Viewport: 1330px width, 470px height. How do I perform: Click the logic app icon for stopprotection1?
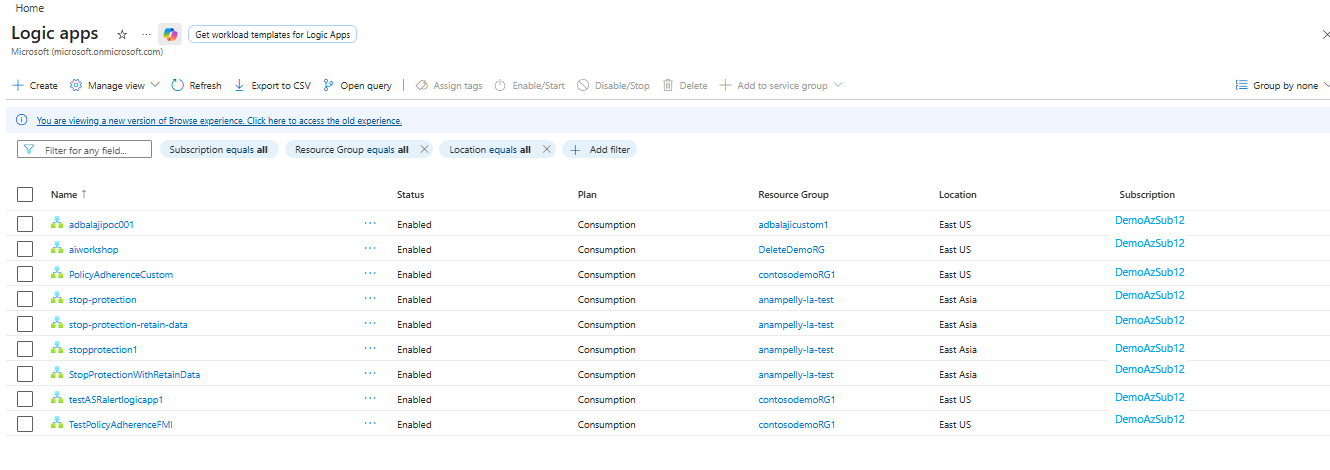(57, 349)
